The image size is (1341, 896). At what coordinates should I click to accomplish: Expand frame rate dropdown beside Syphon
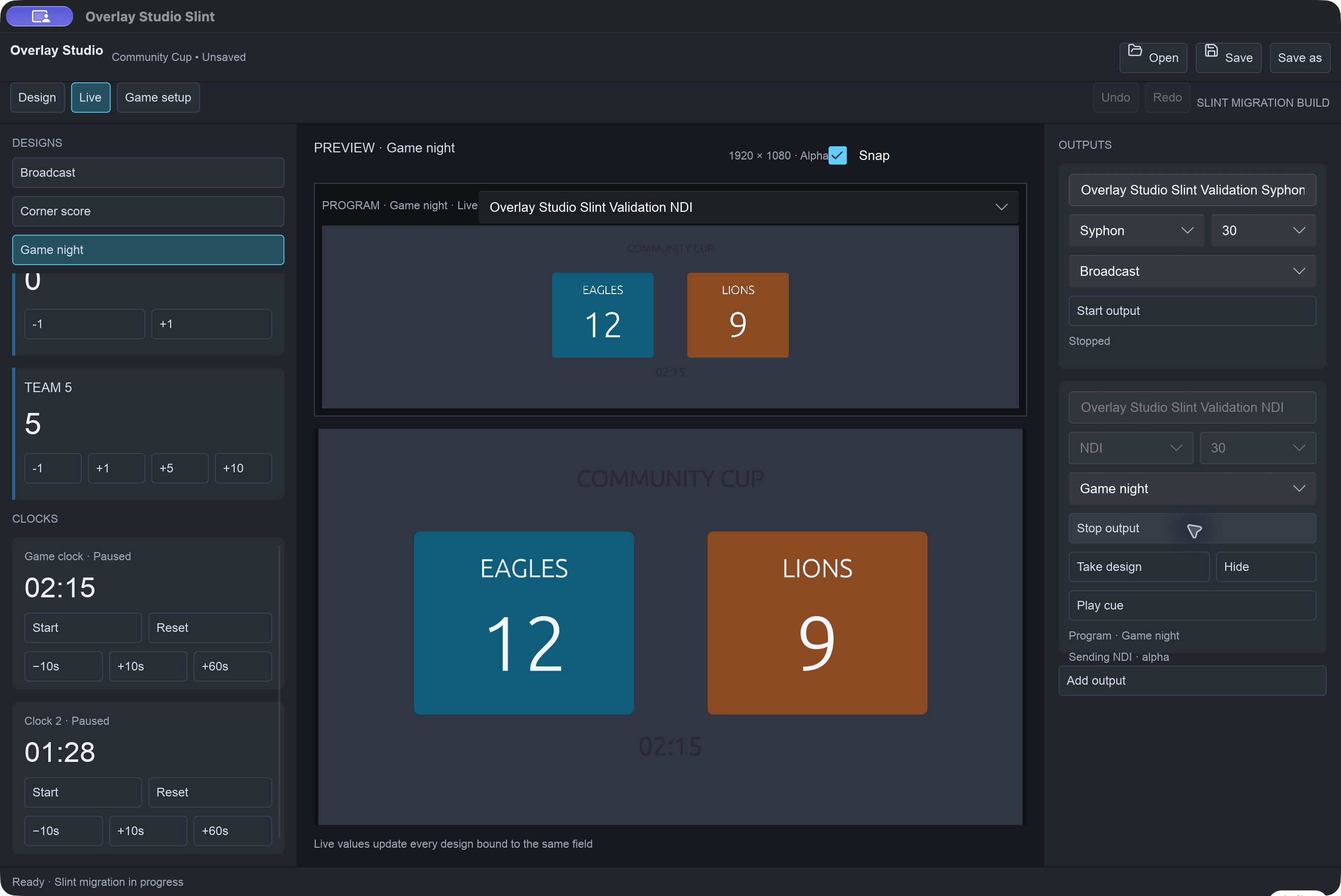pyautogui.click(x=1263, y=230)
